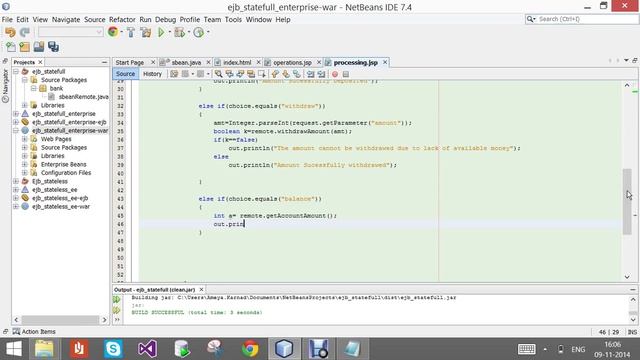640x360 pixels.
Task: Click the Clean and Build Project icon
Action: coord(146,32)
